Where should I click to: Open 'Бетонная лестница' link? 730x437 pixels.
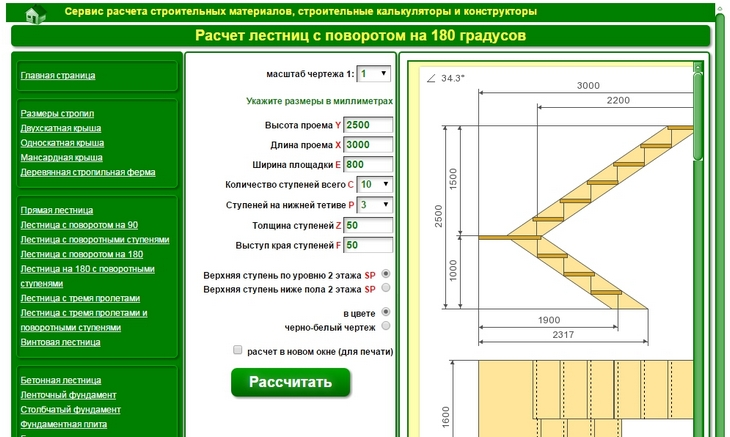pos(61,380)
